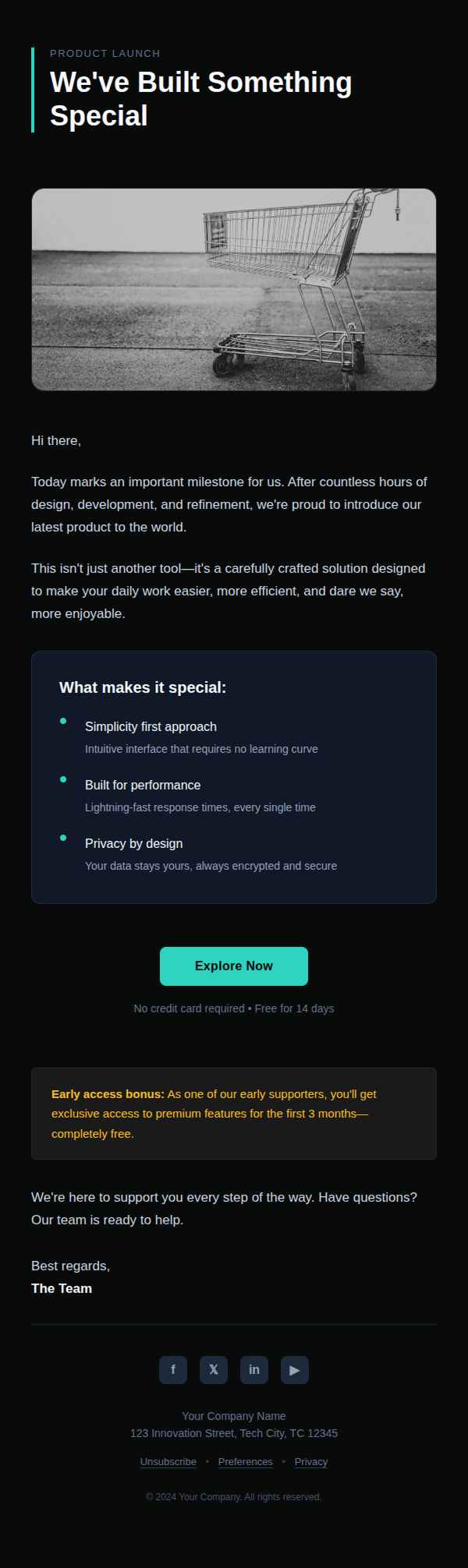Click the PRODUCT LAUNCH label
This screenshot has height=1568, width=468.
105,54
